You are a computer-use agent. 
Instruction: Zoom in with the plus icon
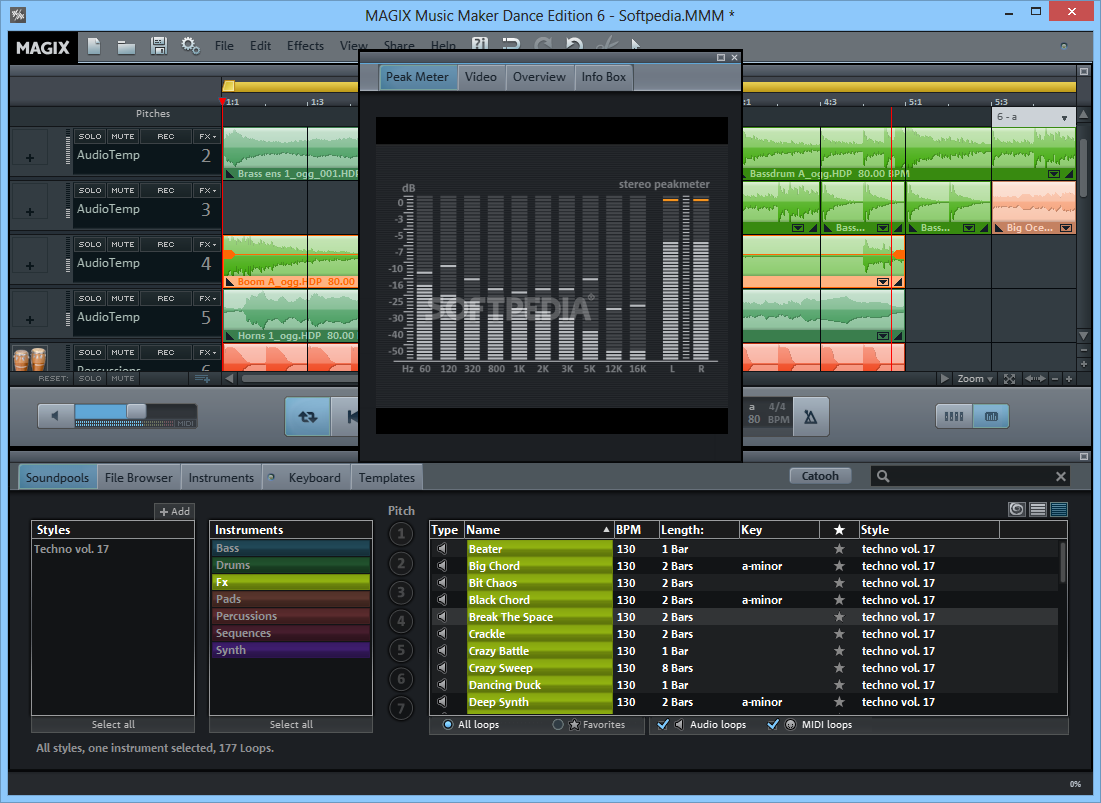1069,379
